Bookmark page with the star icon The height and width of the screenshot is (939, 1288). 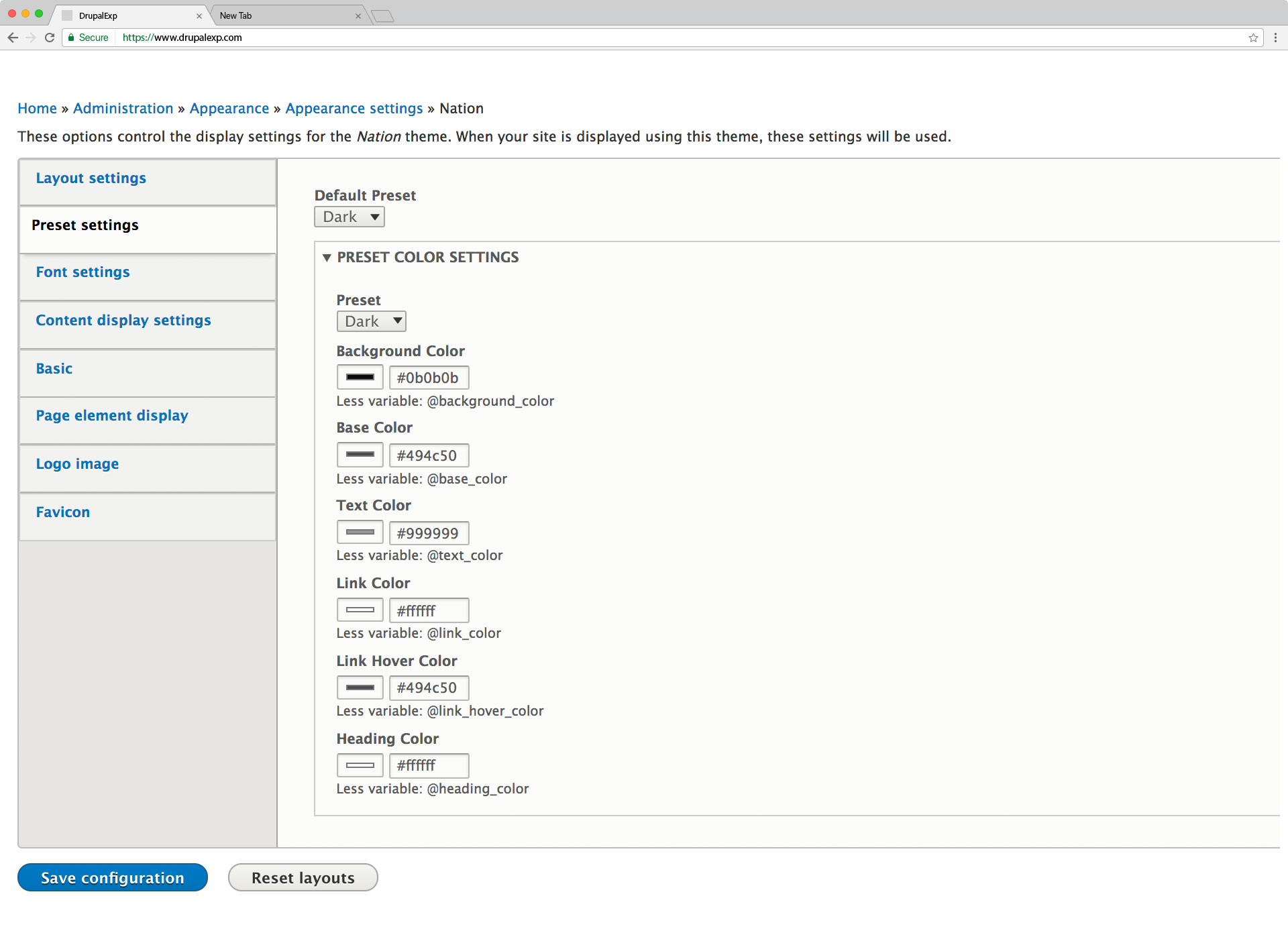tap(1252, 38)
